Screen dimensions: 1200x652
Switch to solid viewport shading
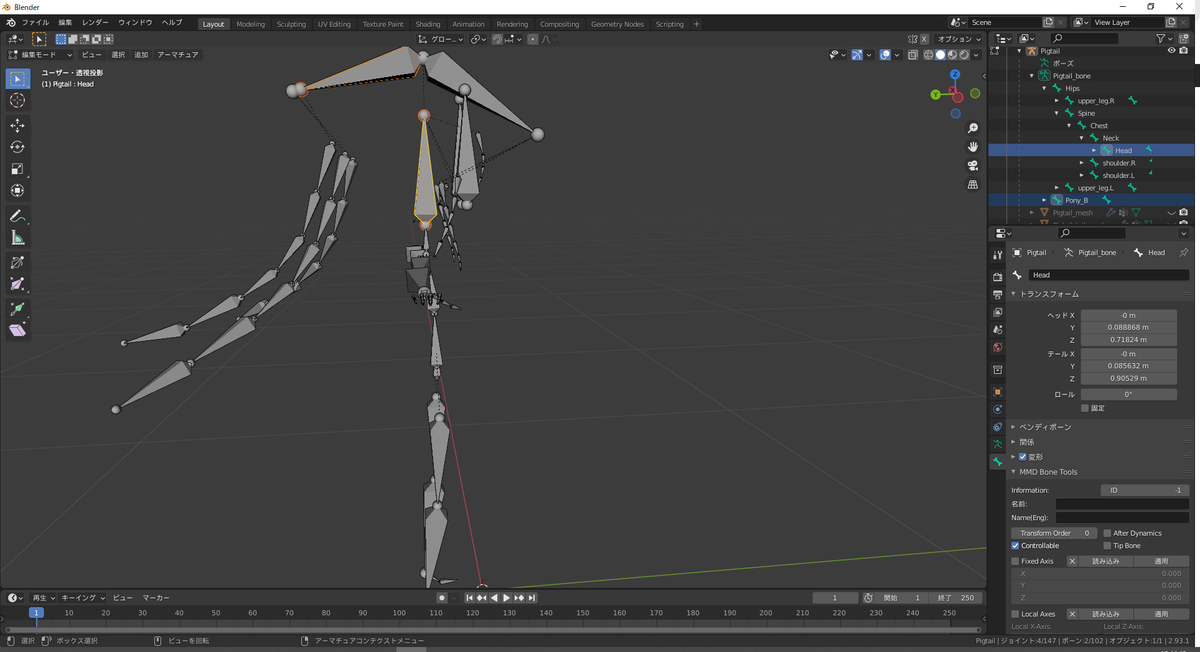coord(940,55)
